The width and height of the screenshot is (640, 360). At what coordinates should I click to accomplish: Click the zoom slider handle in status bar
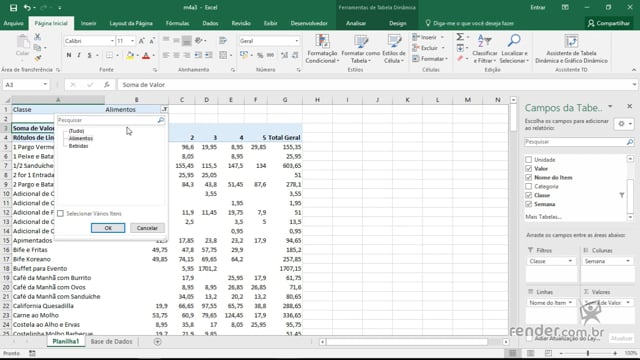[588, 353]
